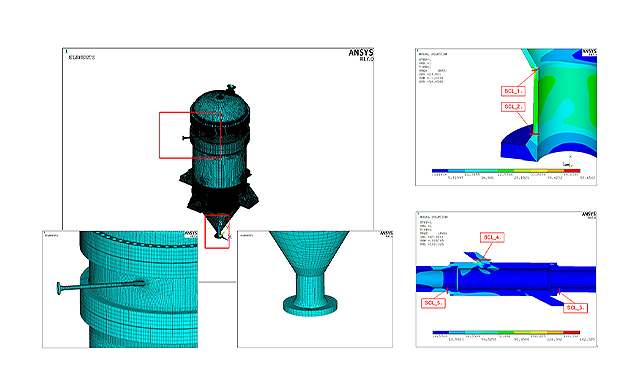This screenshot has height=390, width=640.
Task: Click the ANSYS logo in the main mesh view
Action: (x=361, y=54)
